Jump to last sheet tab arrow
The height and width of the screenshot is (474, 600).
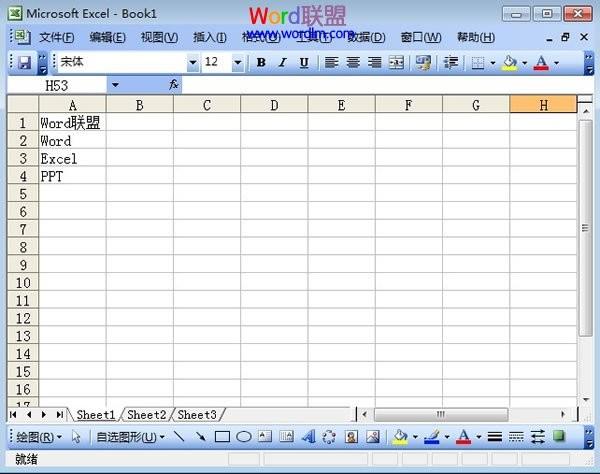(59, 415)
